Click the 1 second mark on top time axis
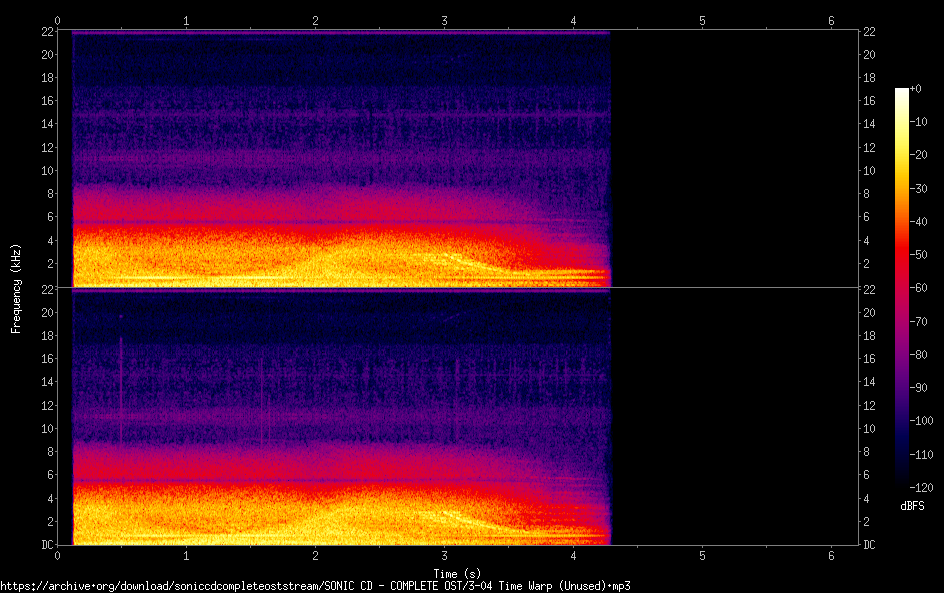This screenshot has height=593, width=944. pos(186,20)
